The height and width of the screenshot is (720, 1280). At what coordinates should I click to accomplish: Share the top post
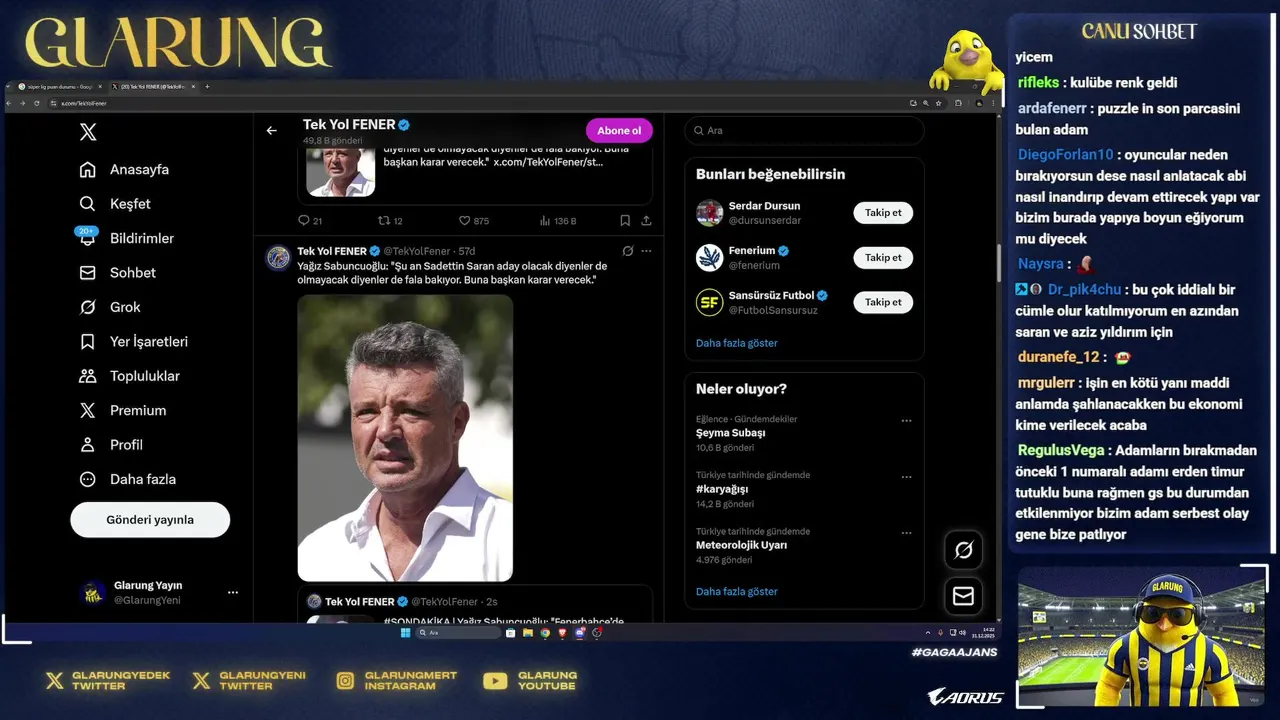point(646,221)
